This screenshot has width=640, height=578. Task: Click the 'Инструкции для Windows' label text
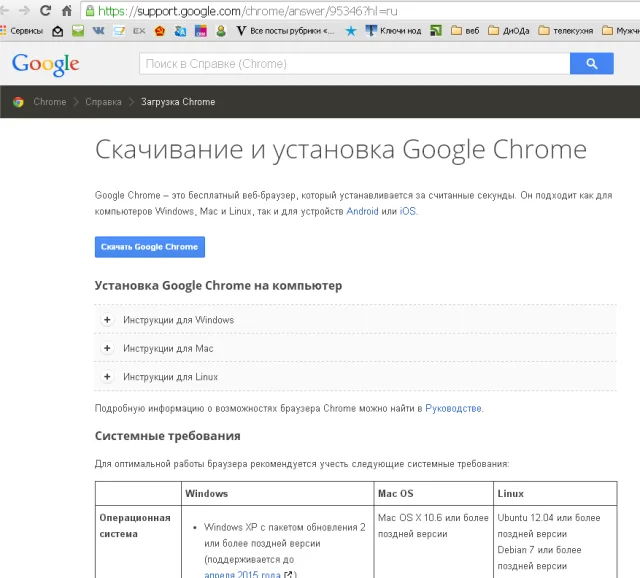pos(178,320)
